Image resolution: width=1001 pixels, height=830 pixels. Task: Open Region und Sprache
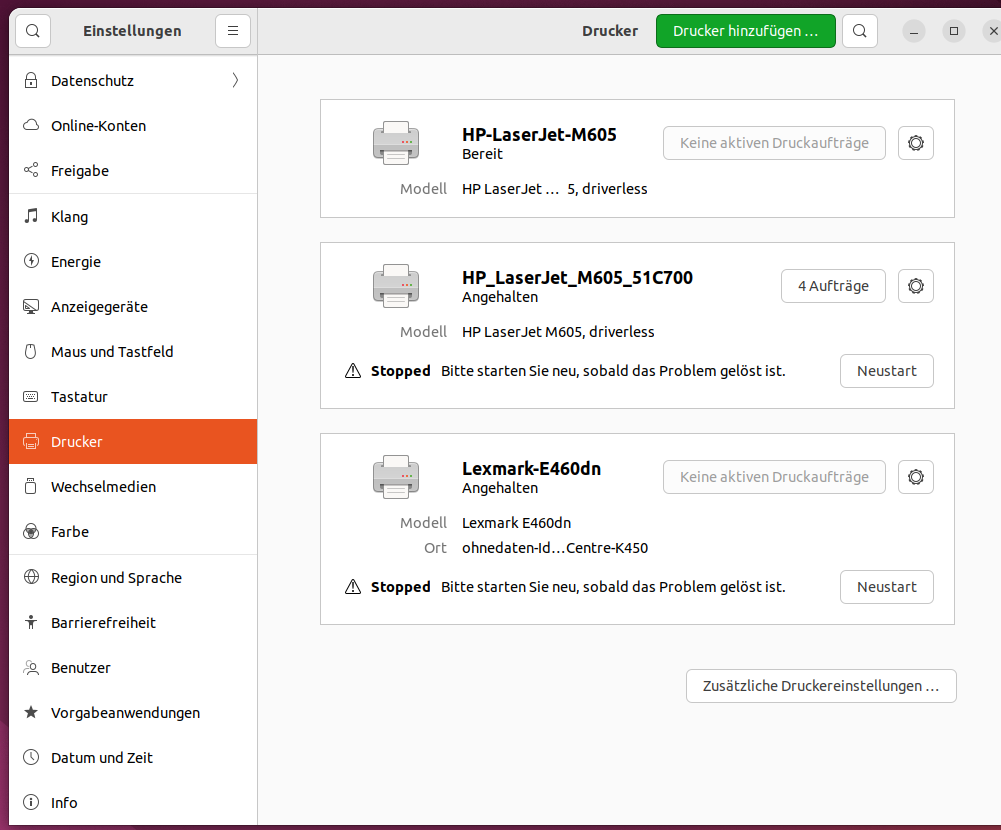(x=133, y=578)
